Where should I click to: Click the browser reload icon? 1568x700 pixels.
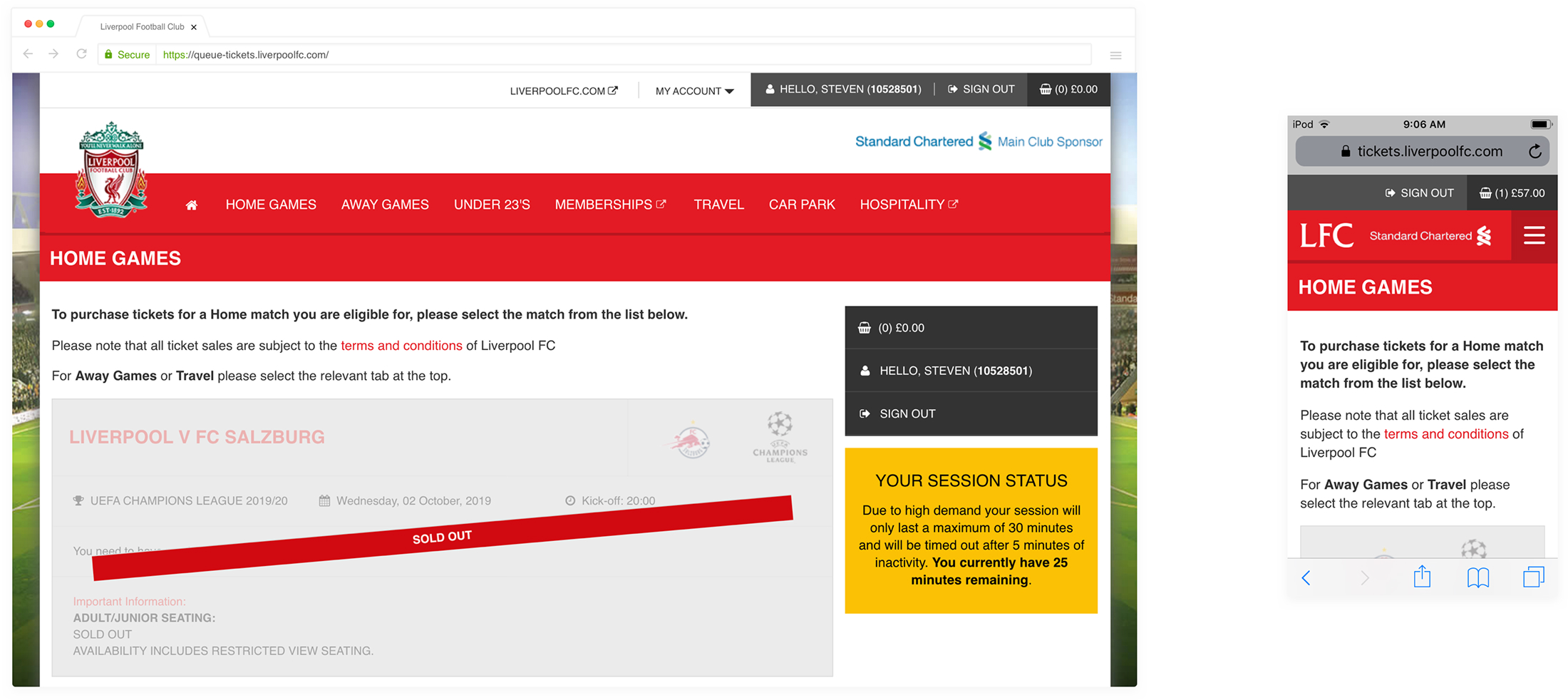81,54
